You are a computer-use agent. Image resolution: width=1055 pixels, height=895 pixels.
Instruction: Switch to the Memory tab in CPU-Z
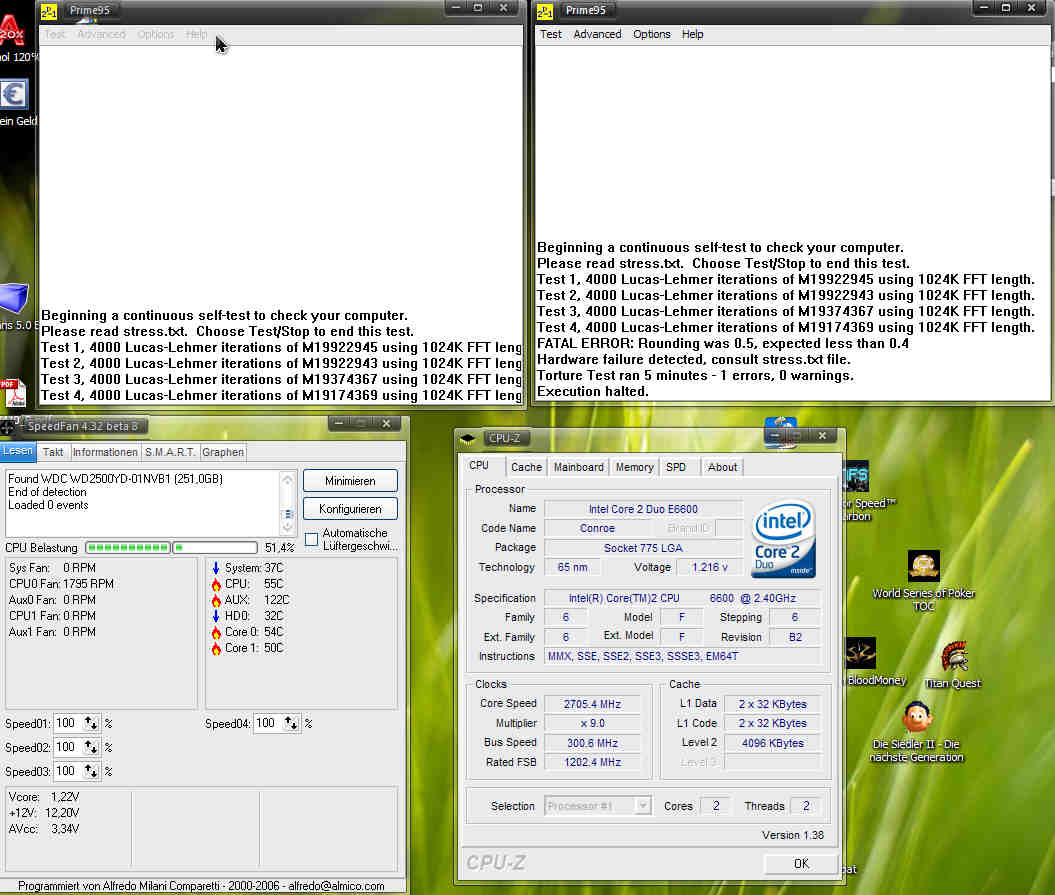pos(634,467)
